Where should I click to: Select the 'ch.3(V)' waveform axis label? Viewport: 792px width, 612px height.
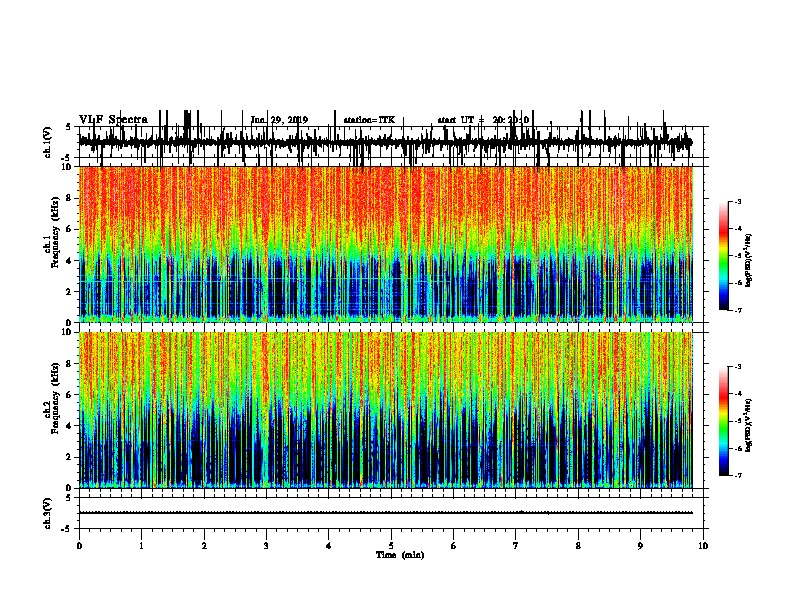tap(48, 513)
